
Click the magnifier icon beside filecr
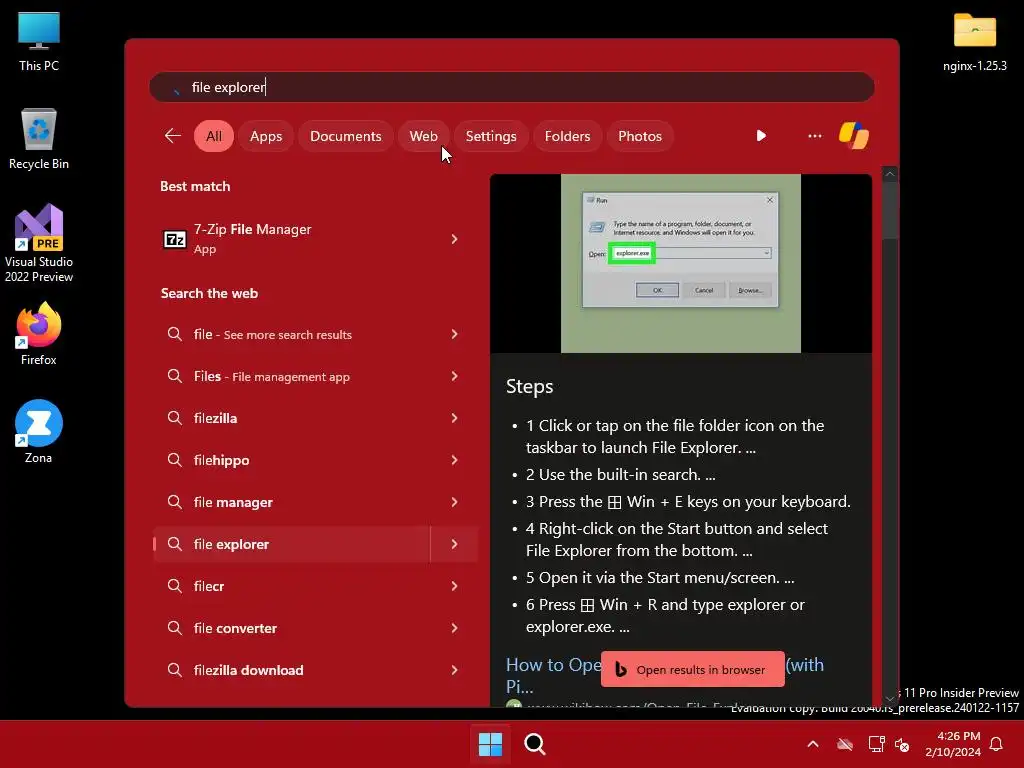pos(174,586)
